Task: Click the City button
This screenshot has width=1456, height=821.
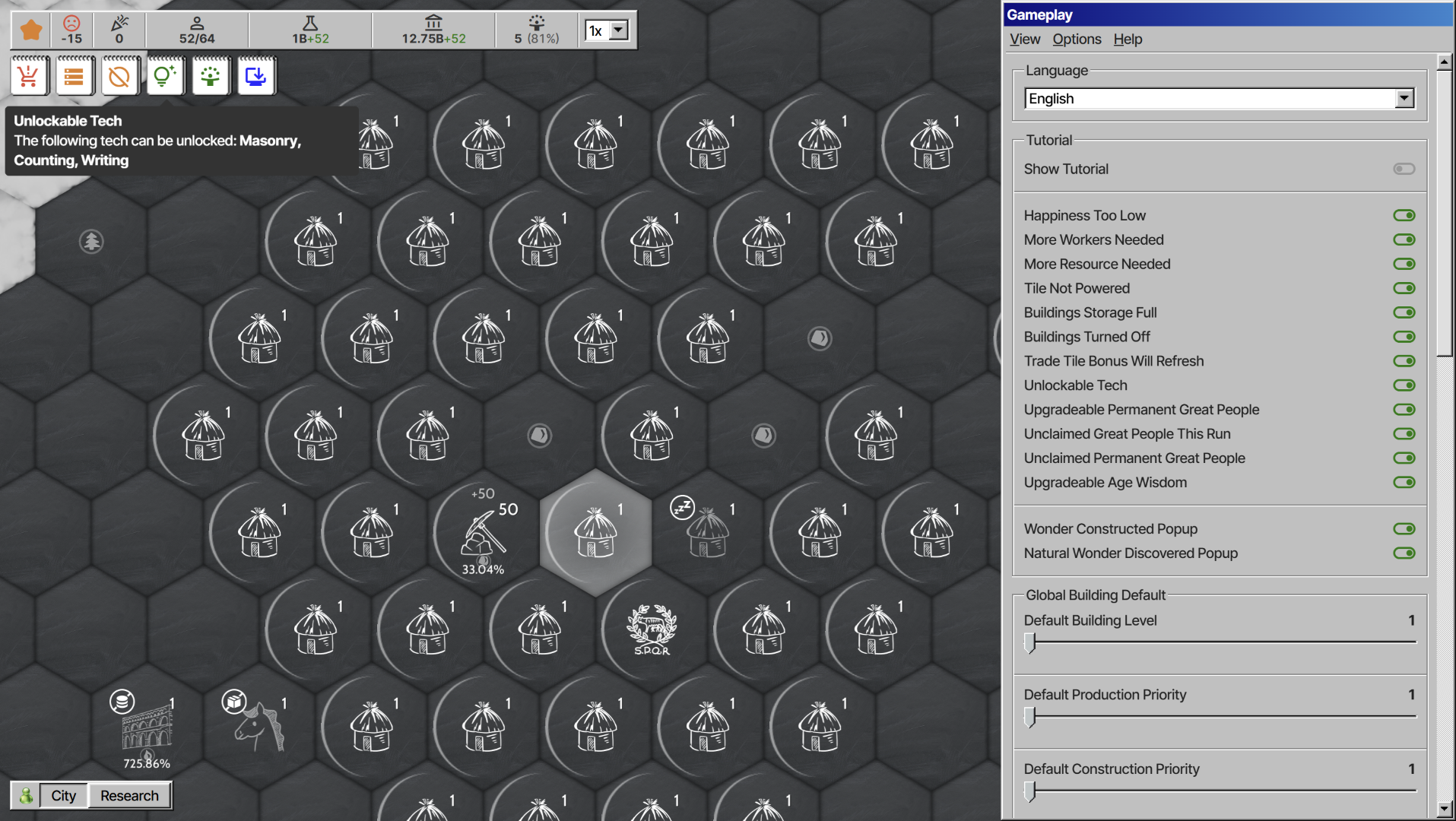Action: tap(63, 795)
